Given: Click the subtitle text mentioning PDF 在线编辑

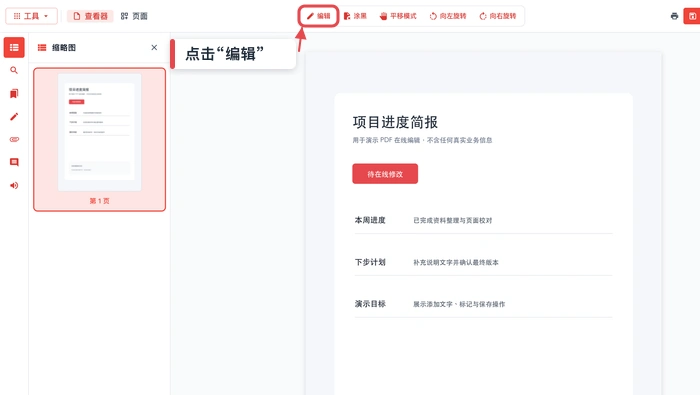Looking at the screenshot, I should click(422, 140).
